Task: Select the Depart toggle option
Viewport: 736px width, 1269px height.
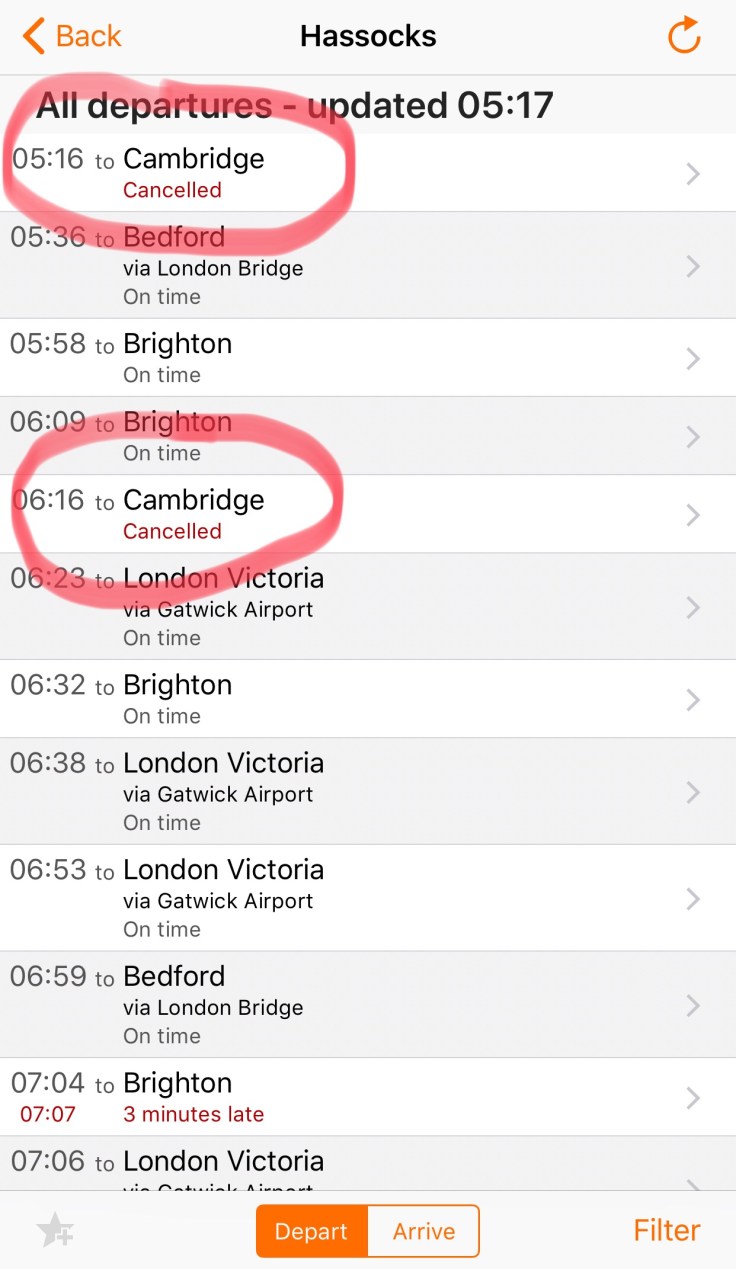Action: [312, 1231]
